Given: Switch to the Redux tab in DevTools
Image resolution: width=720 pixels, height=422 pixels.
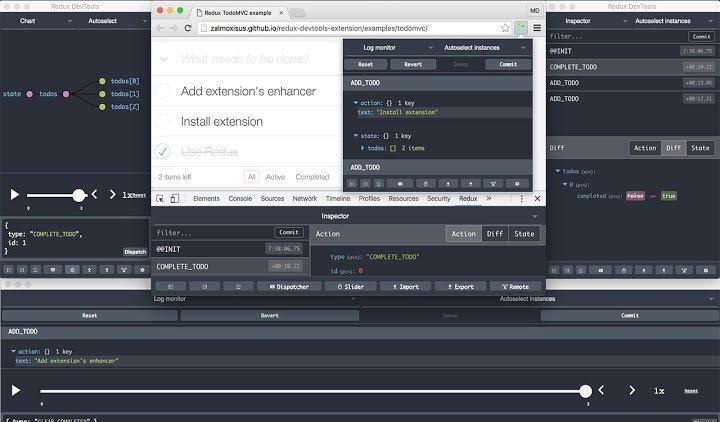Looking at the screenshot, I should 468,199.
